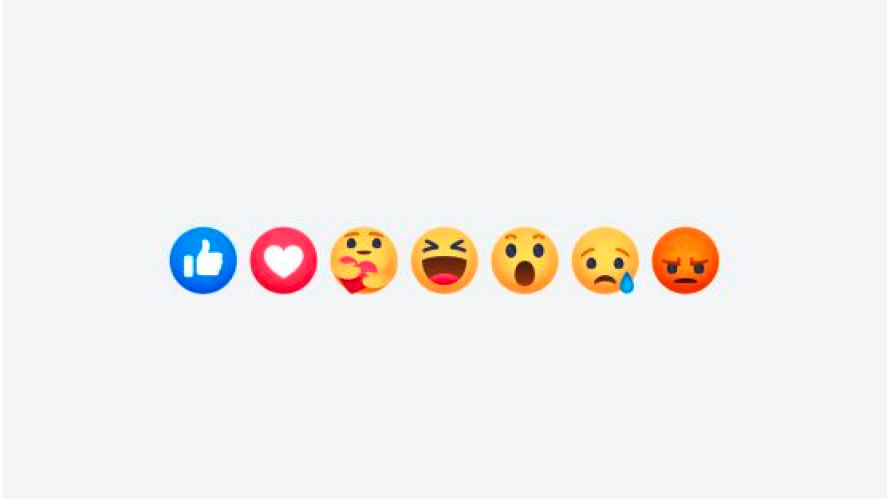This screenshot has height=499, width=887.
Task: Select the Sad crying face reaction
Action: click(x=605, y=260)
